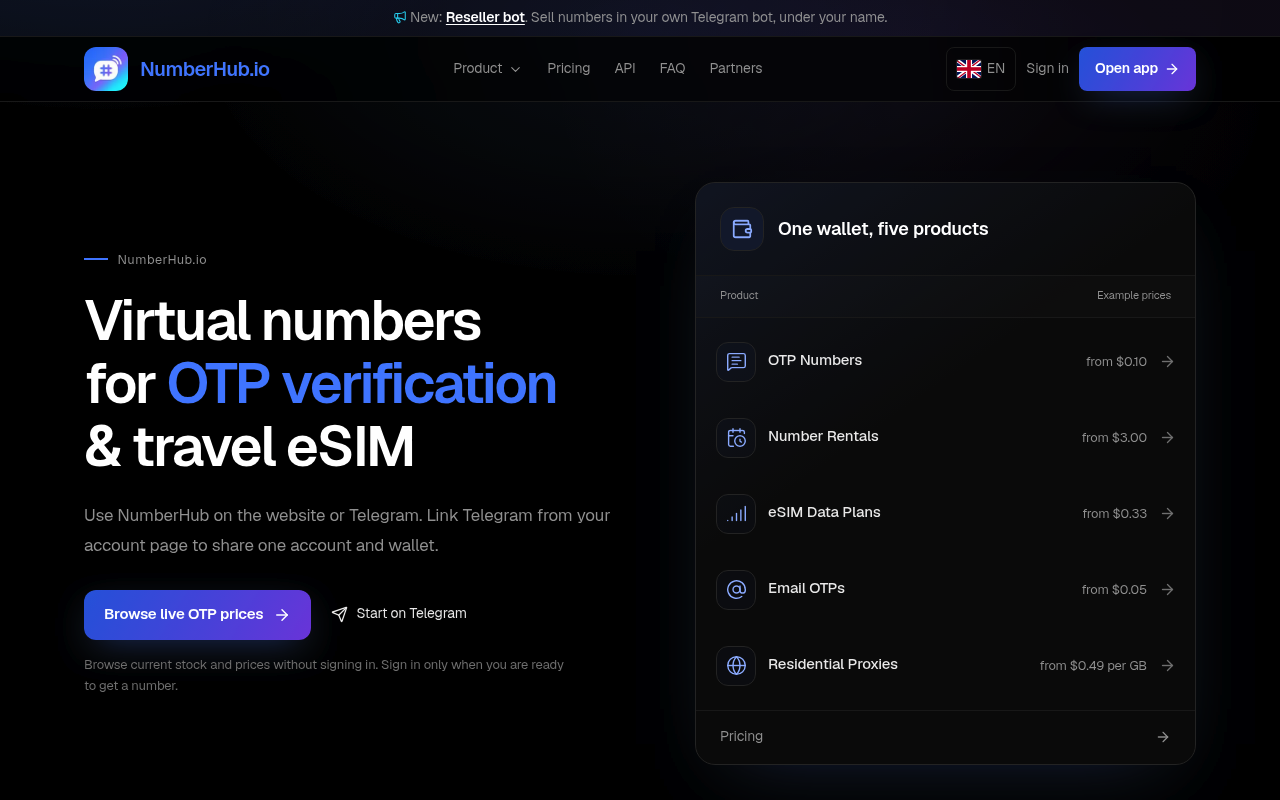Click the NumberHub.io brand name link
This screenshot has height=800, width=1280.
click(205, 69)
